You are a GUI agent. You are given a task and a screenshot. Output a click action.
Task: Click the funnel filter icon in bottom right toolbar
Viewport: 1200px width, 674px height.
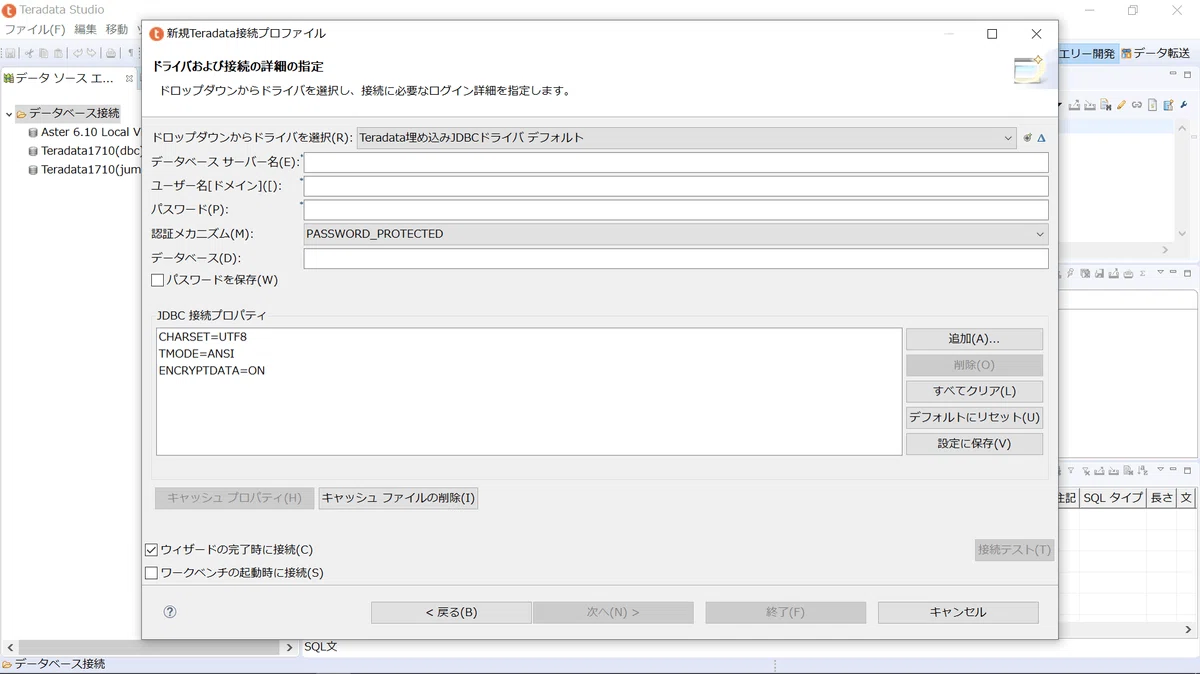[1071, 470]
